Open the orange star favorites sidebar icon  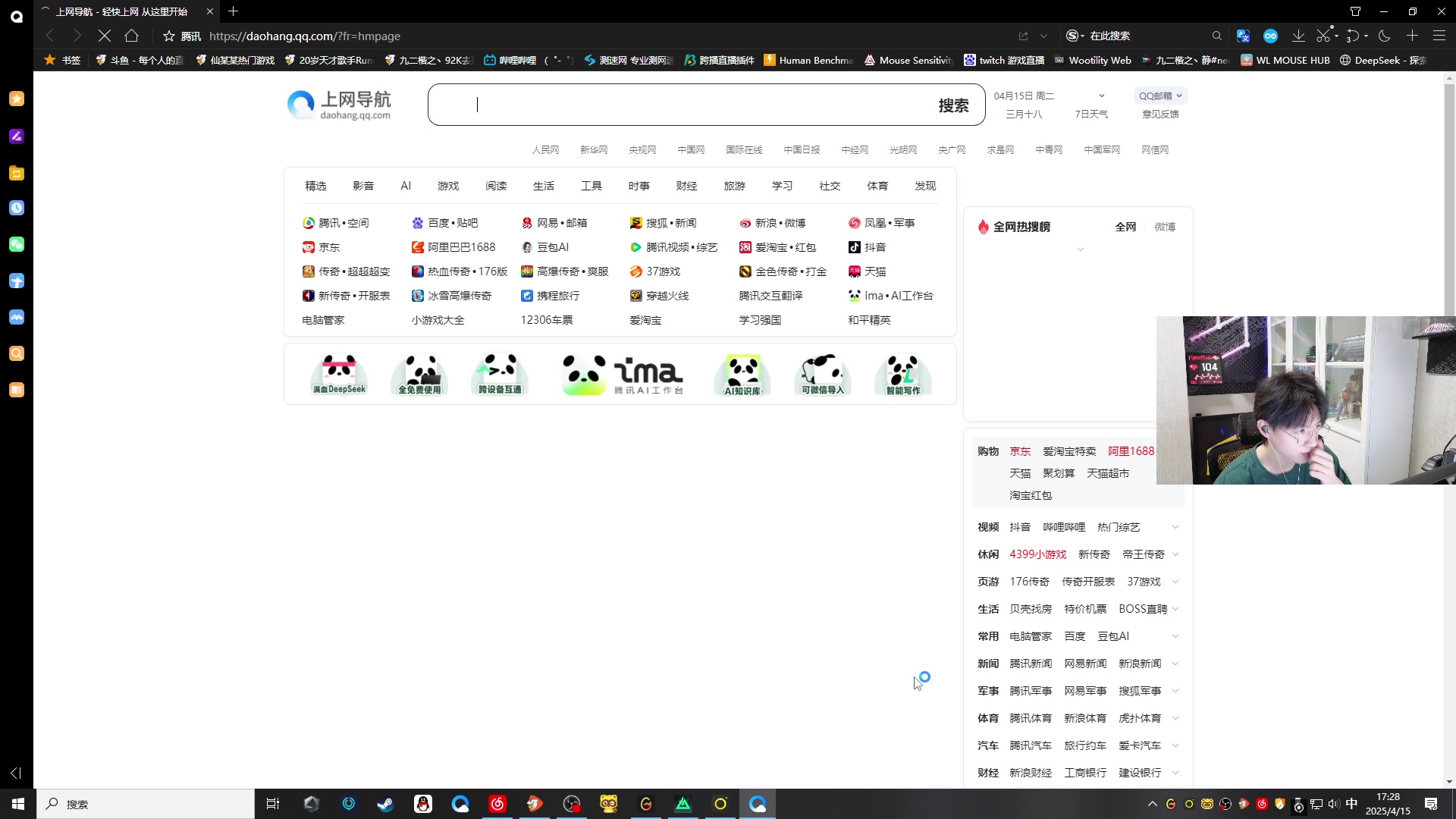(17, 99)
